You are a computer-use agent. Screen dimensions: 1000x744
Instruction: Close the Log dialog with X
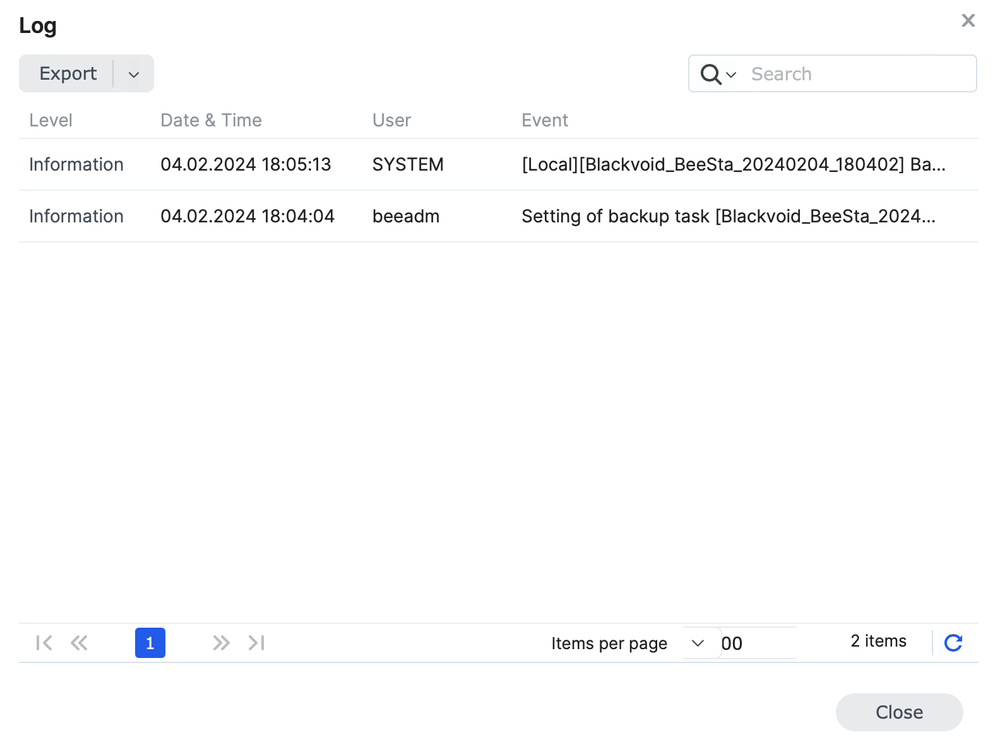(968, 21)
